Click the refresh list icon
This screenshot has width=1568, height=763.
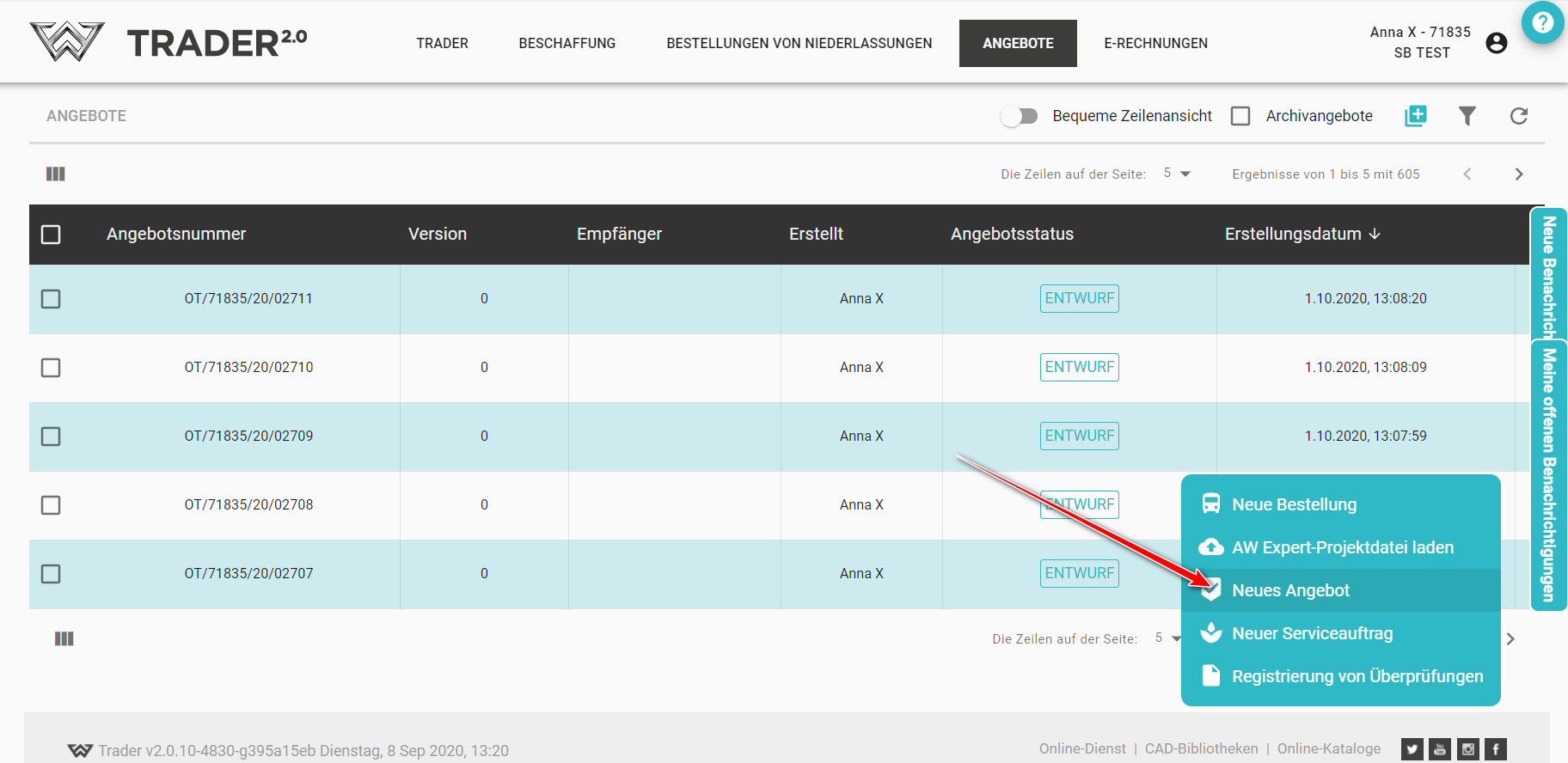click(1519, 116)
